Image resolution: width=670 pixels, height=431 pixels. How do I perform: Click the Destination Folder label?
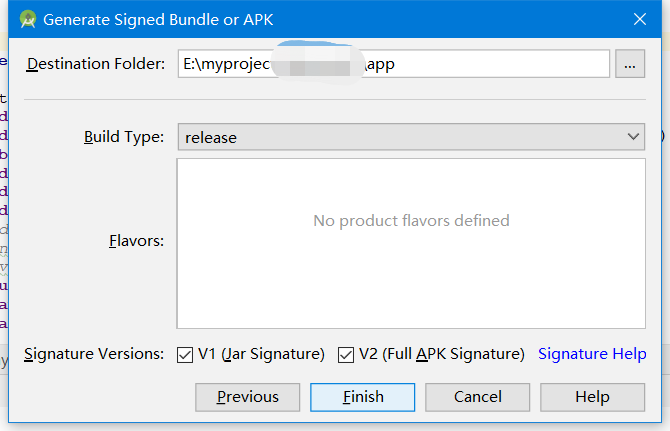pyautogui.click(x=96, y=64)
